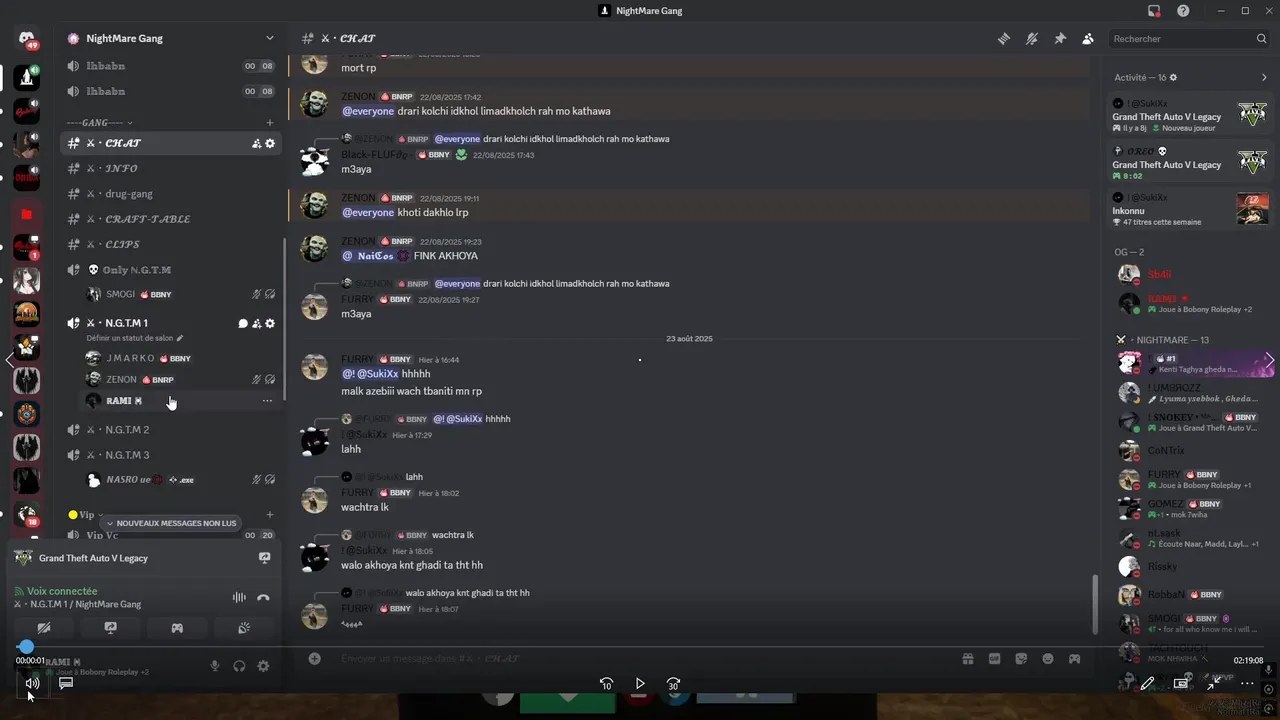This screenshot has width=1280, height=720.
Task: Open the drug-gang text channel
Action: 170,194
